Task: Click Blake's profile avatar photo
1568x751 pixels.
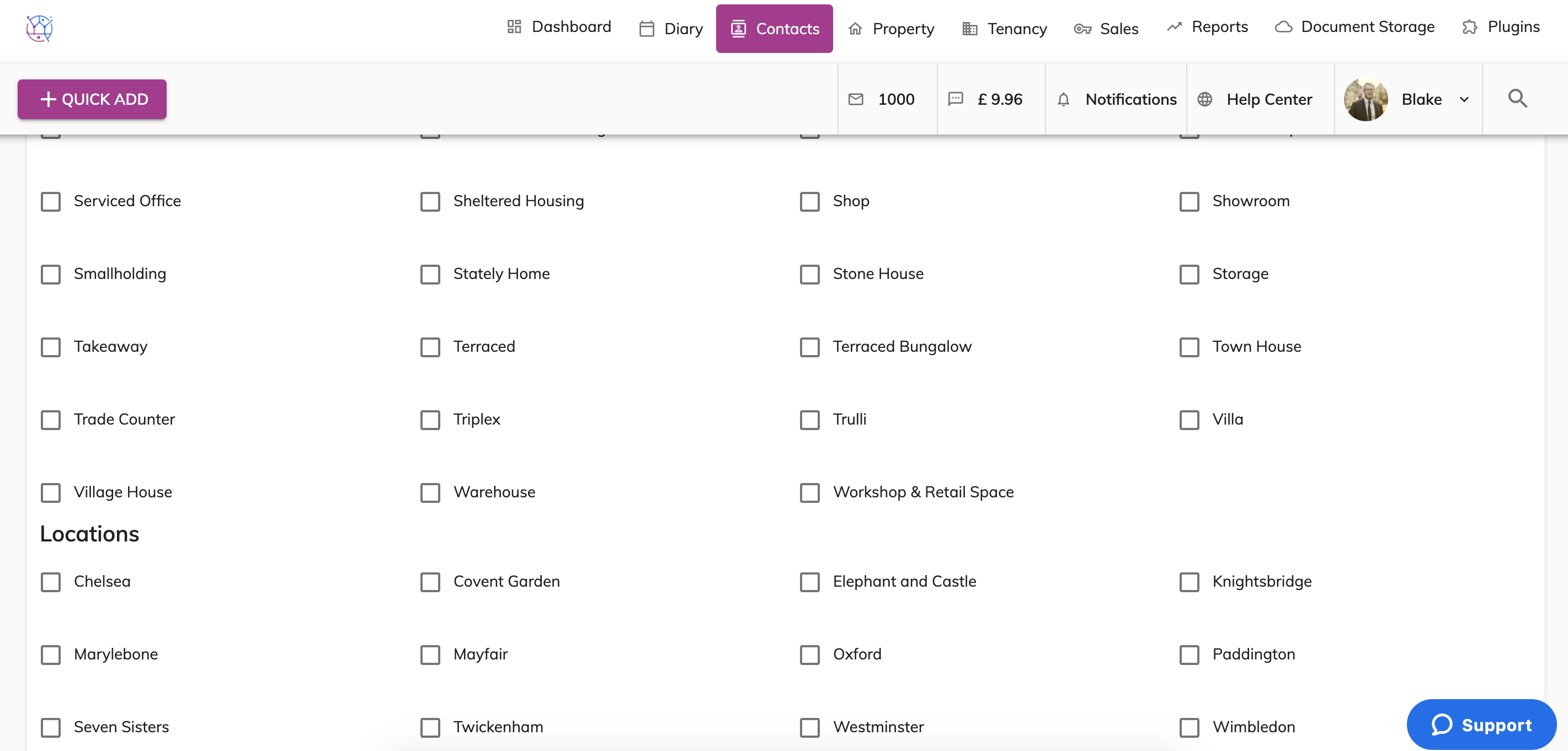Action: (1366, 99)
